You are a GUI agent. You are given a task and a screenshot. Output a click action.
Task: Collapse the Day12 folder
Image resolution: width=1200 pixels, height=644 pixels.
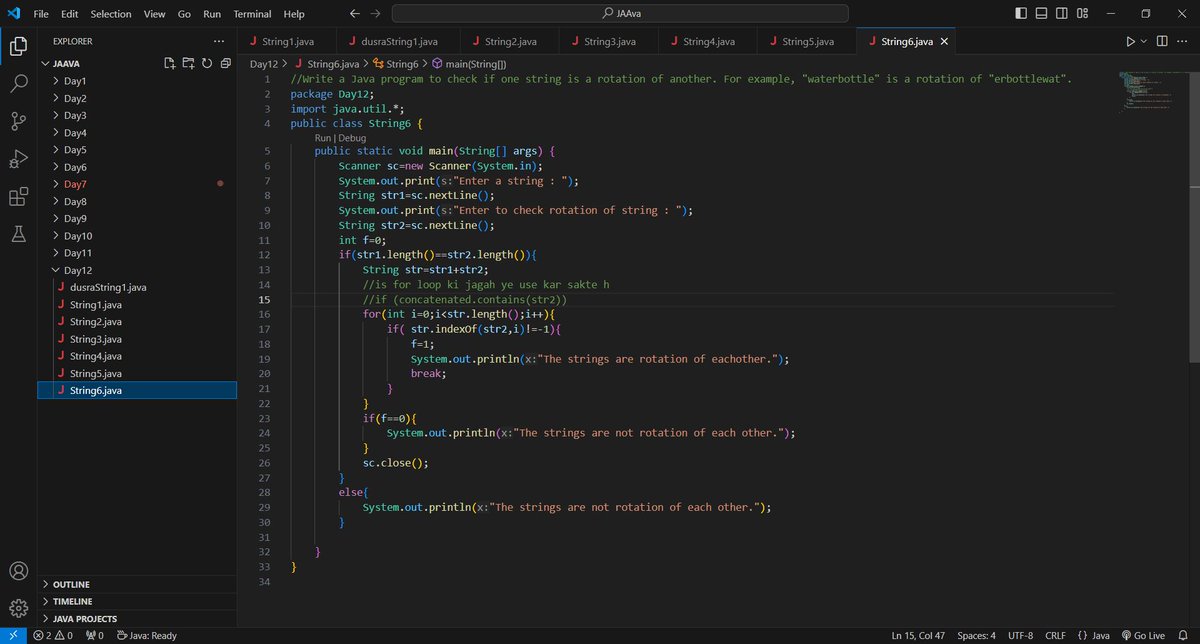(x=137, y=270)
